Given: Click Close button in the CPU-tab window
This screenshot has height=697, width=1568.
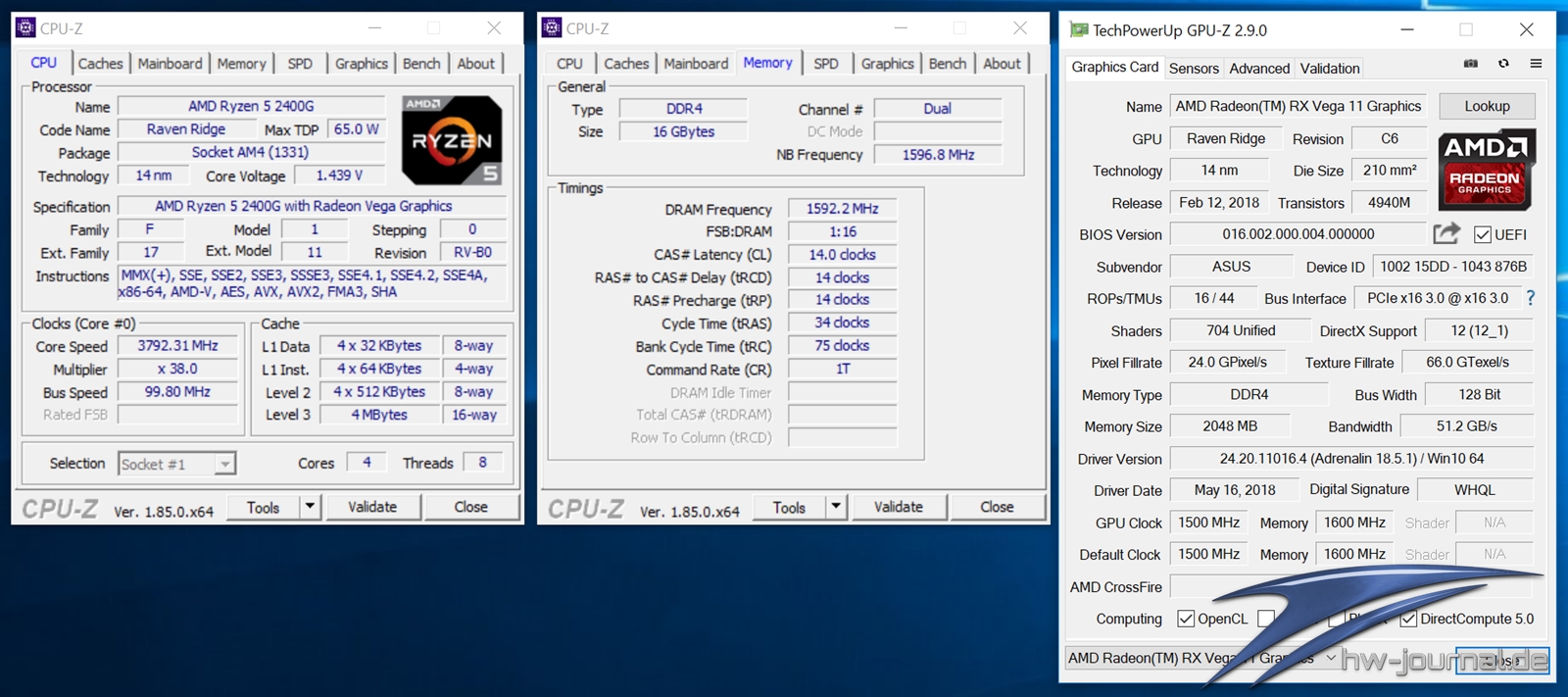Looking at the screenshot, I should click(470, 507).
